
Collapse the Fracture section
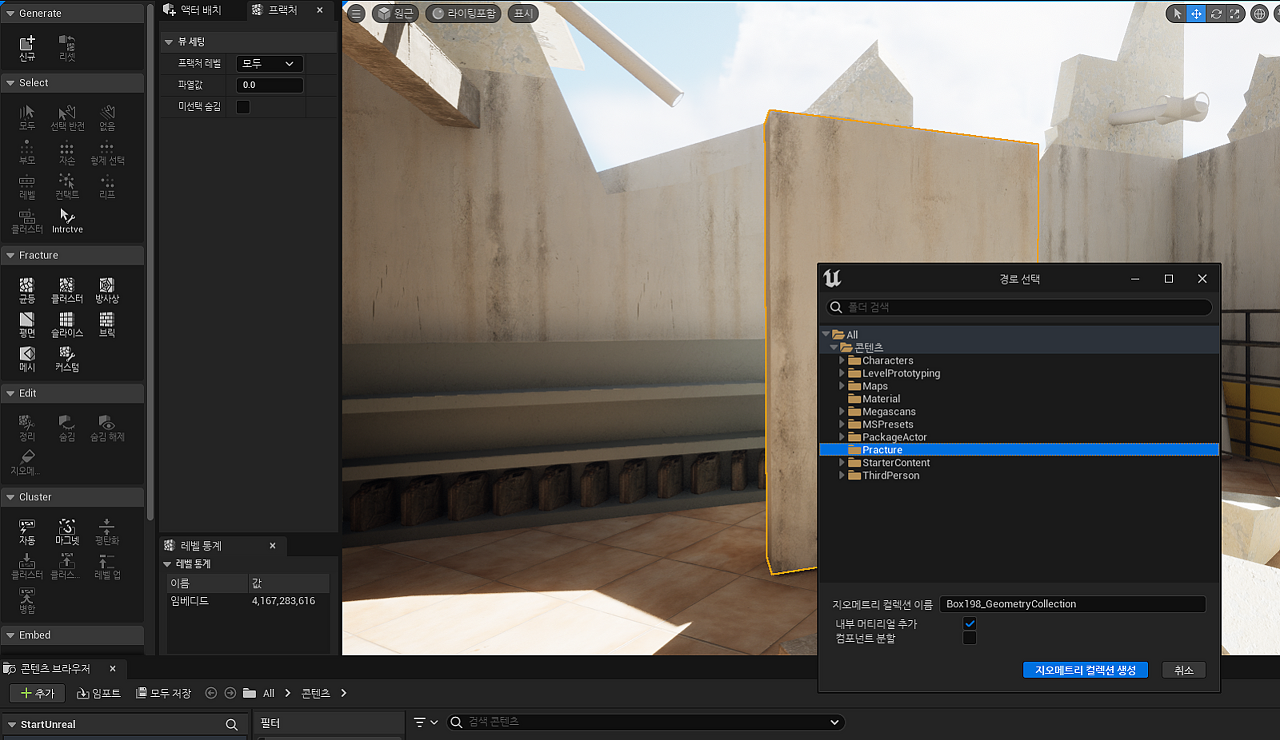coord(10,255)
